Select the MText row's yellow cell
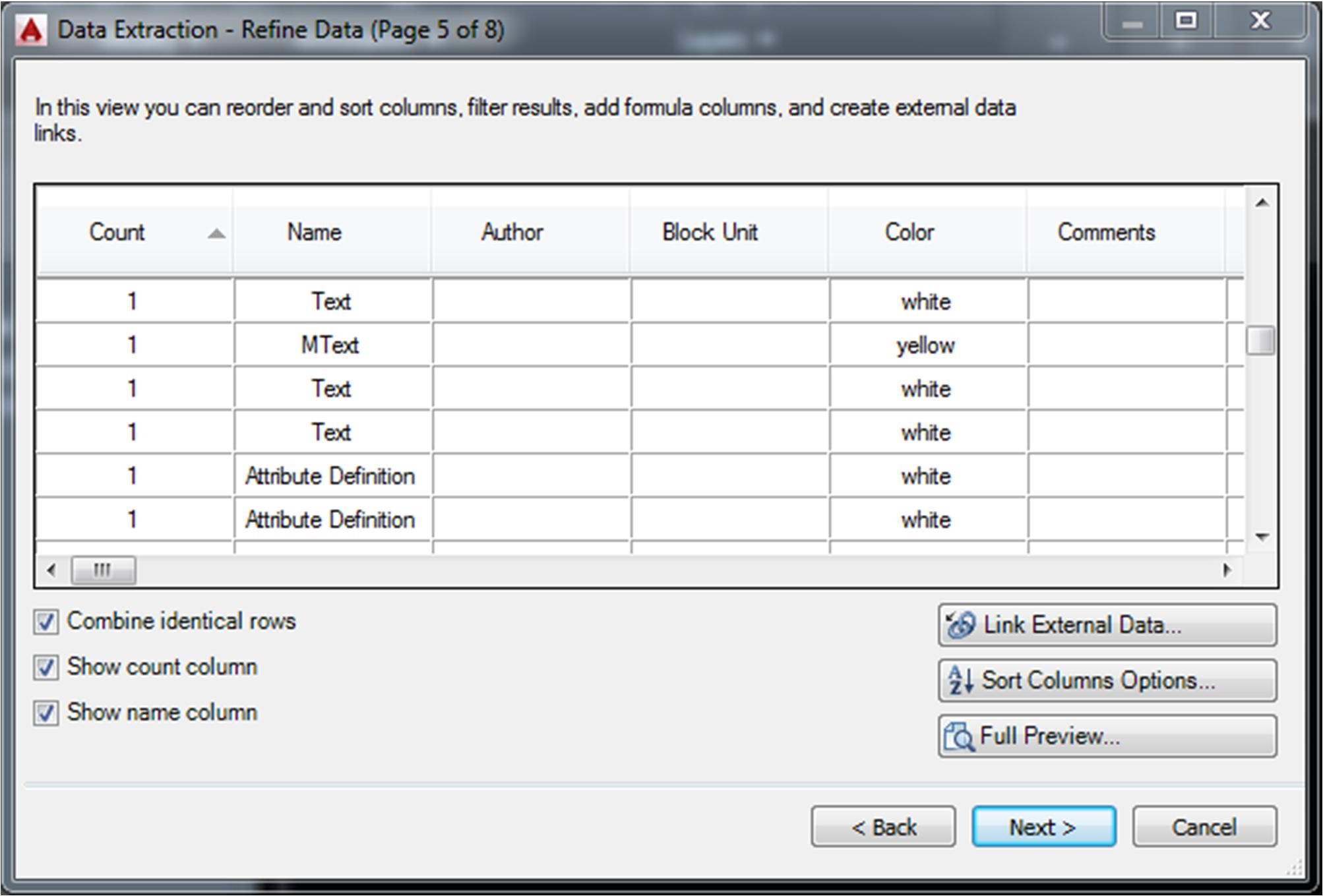The height and width of the screenshot is (896, 1323). (925, 345)
